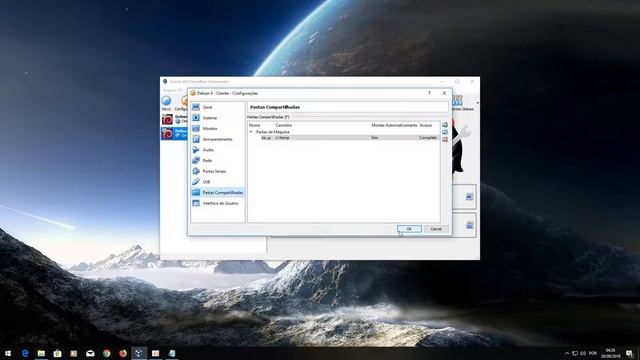Click the Acesso column header

pos(426,125)
